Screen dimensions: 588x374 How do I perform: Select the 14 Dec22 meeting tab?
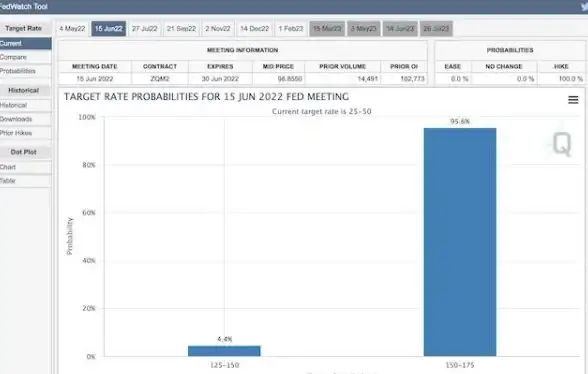254,29
